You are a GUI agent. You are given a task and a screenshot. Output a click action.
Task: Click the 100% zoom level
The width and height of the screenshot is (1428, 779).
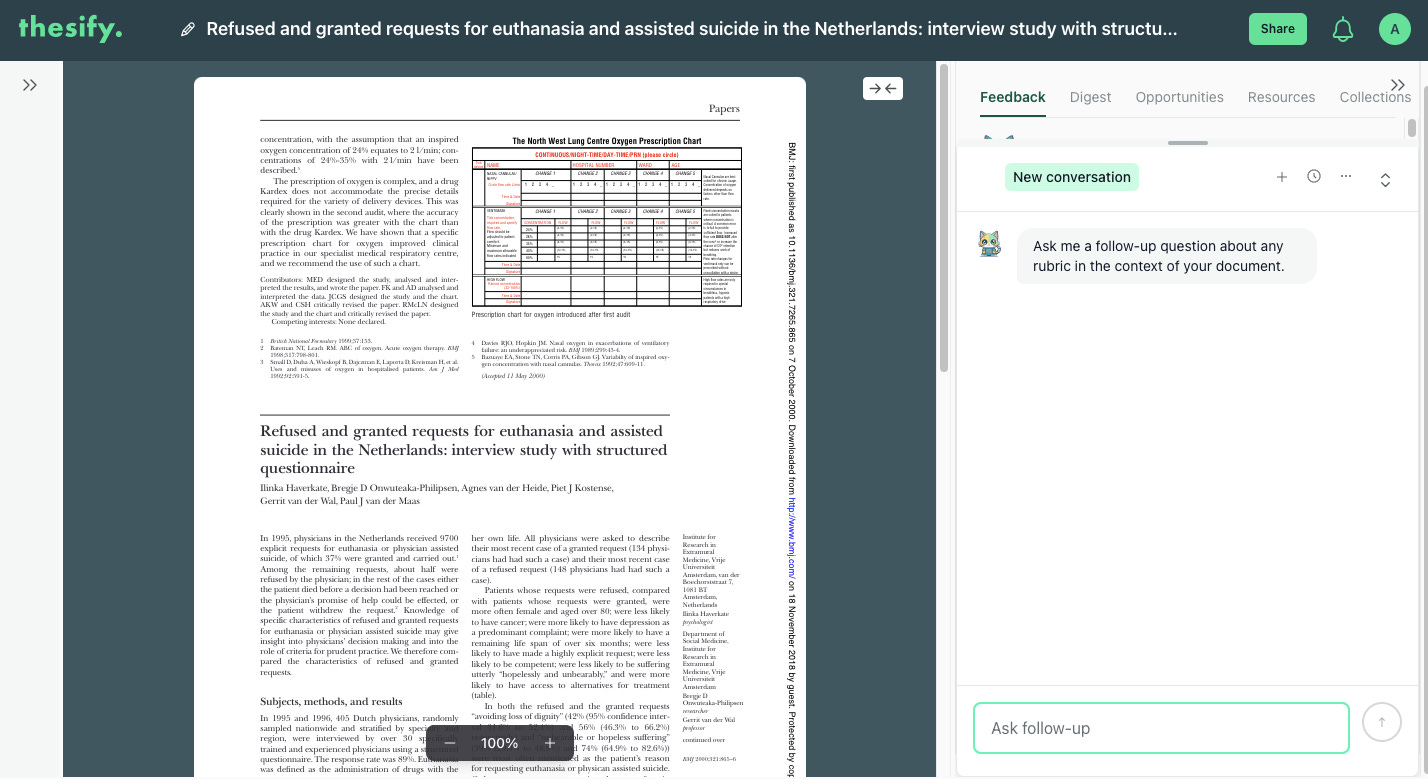(x=499, y=743)
